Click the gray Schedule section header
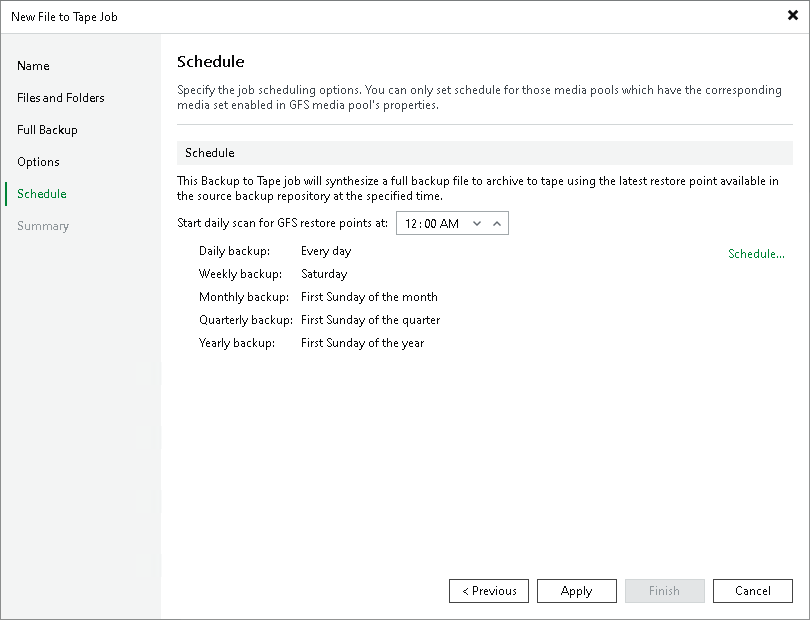810x620 pixels. [485, 153]
